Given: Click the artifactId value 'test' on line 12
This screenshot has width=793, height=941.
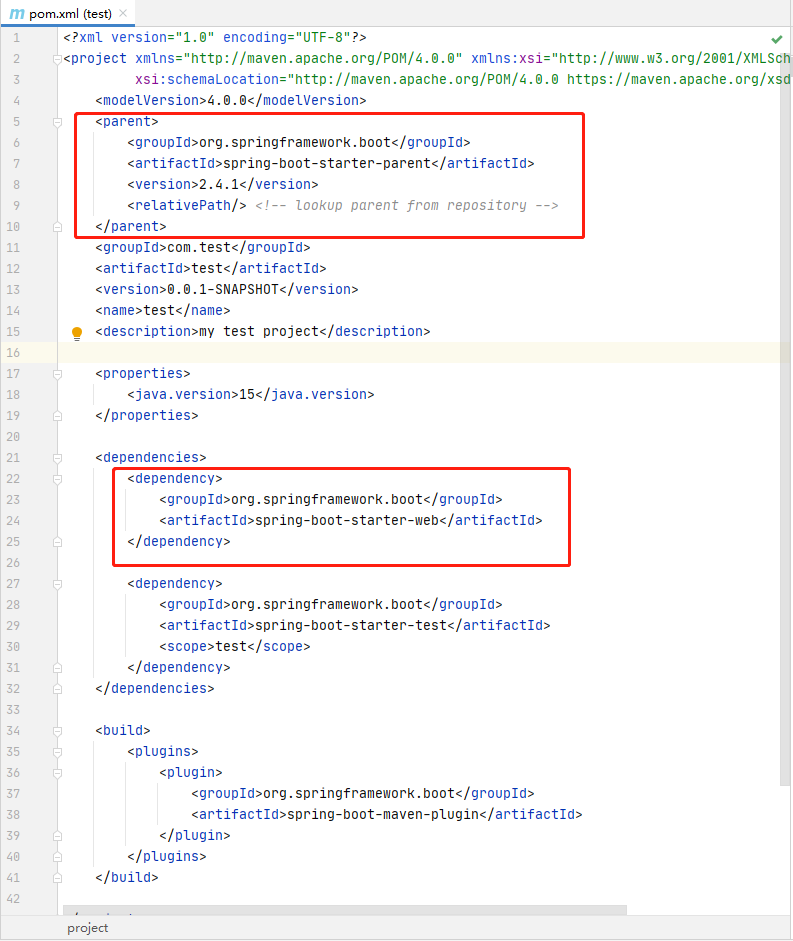Looking at the screenshot, I should coord(207,268).
